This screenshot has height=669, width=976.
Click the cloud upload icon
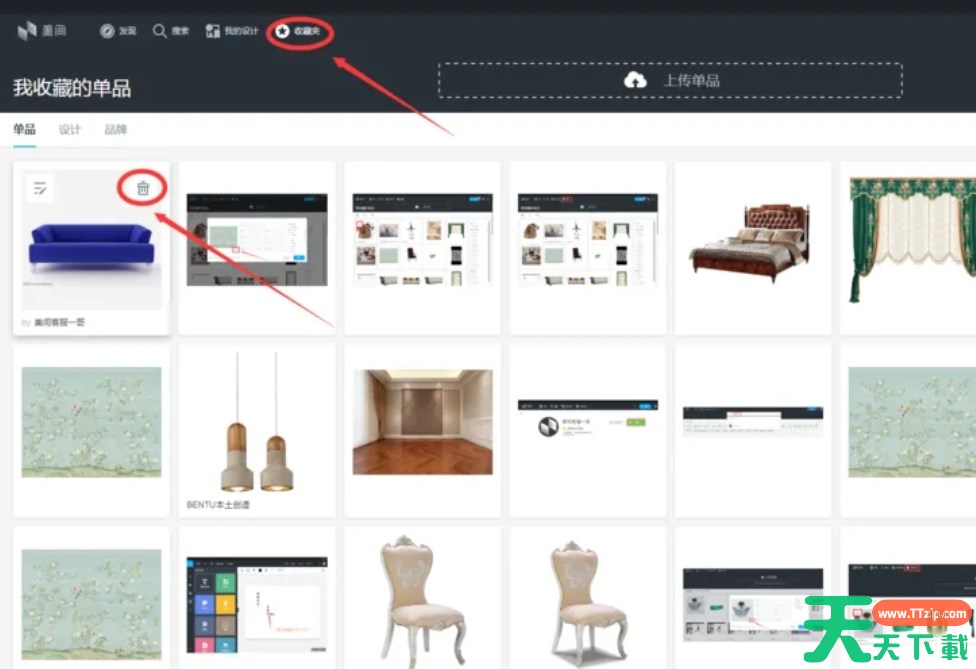(635, 81)
